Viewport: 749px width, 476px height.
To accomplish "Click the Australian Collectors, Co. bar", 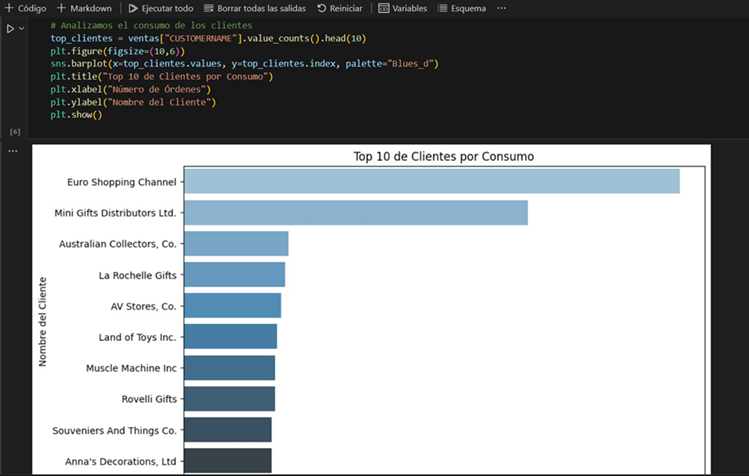I will click(x=236, y=244).
